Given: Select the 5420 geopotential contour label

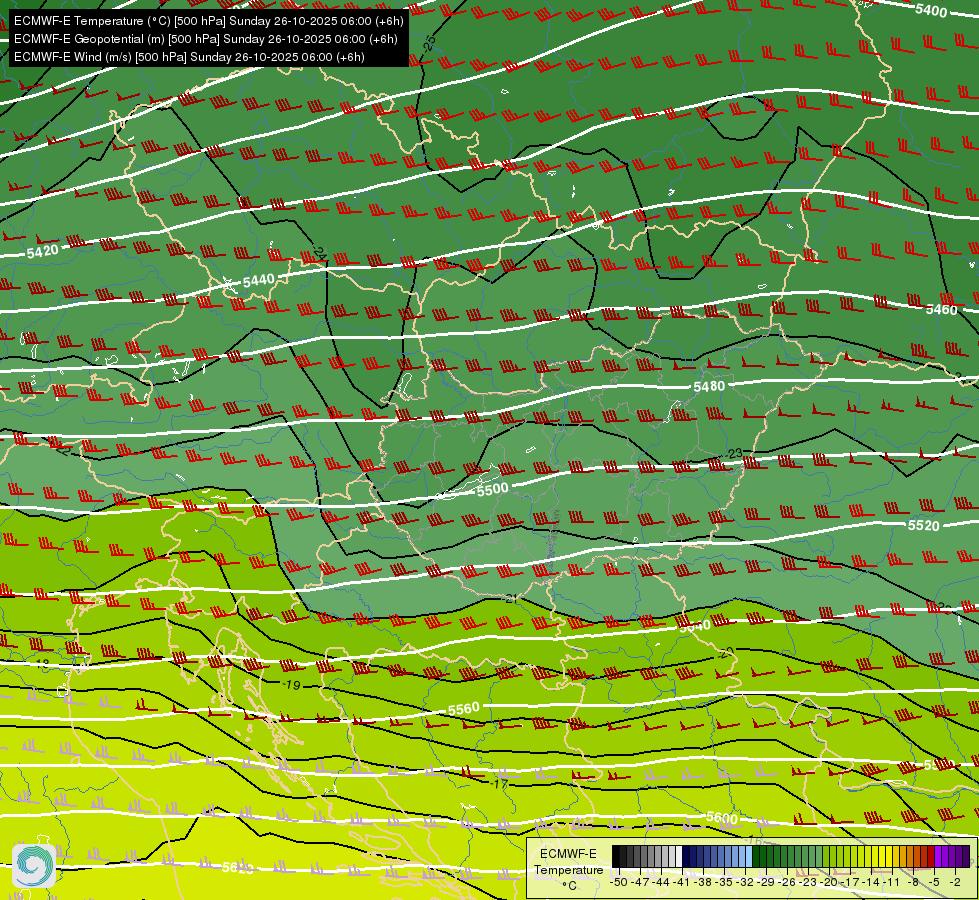Looking at the screenshot, I should [42, 252].
